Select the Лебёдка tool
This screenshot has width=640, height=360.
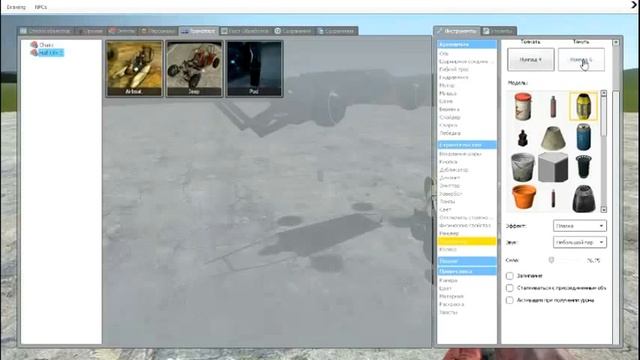point(450,133)
